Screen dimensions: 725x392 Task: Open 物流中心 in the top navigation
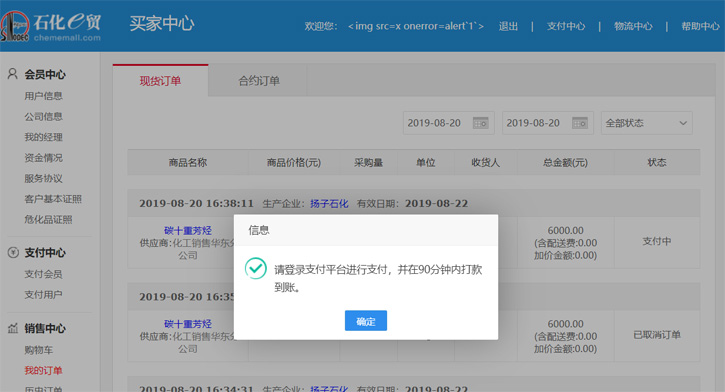point(633,26)
